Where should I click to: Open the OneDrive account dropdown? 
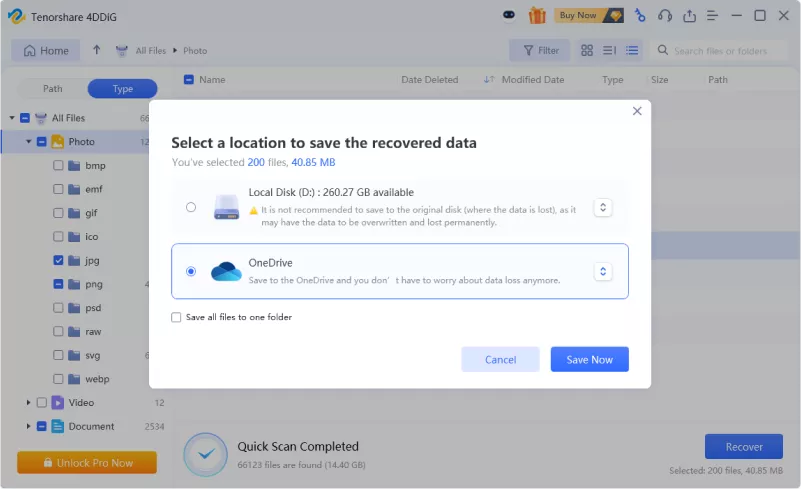pyautogui.click(x=602, y=271)
